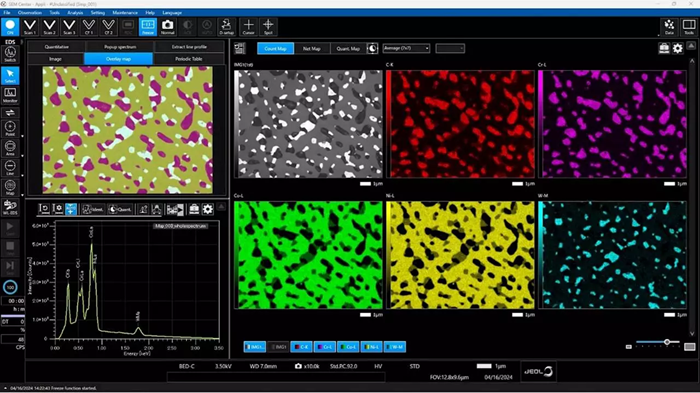Expand the Point tool dropdown arrow
The height and width of the screenshot is (393, 700).
click(x=22, y=136)
